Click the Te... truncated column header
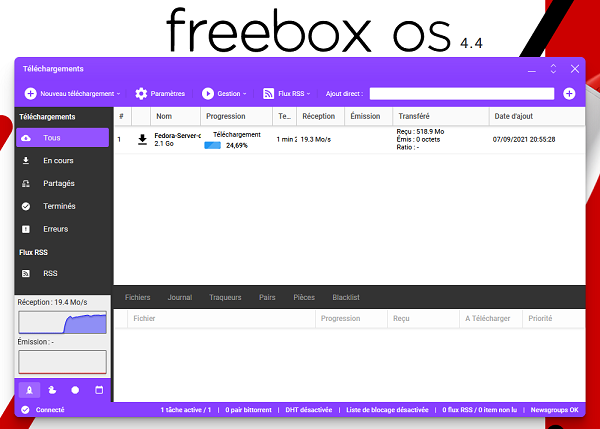 click(285, 116)
